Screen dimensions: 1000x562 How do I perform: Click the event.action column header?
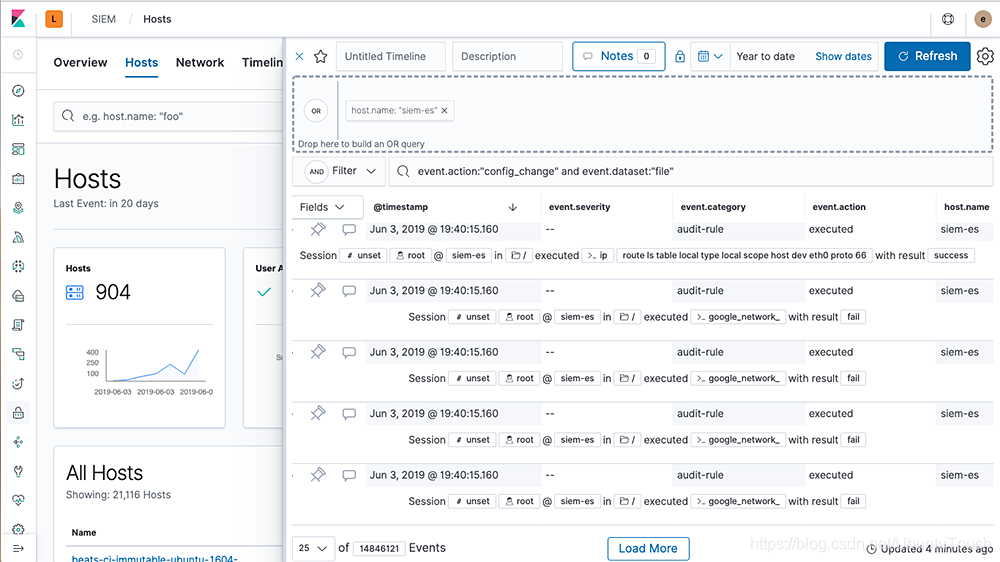(839, 207)
